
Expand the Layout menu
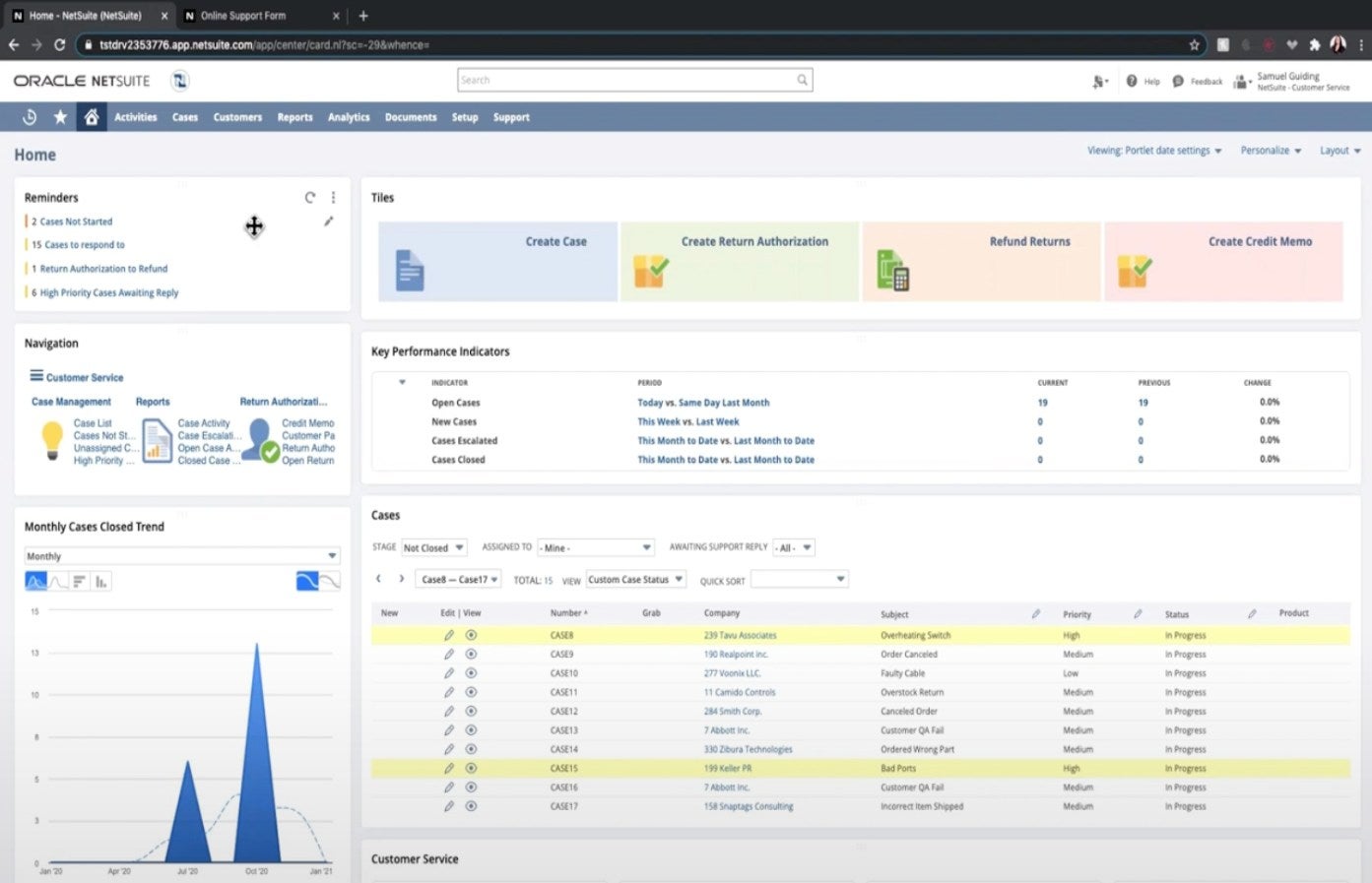coord(1340,151)
